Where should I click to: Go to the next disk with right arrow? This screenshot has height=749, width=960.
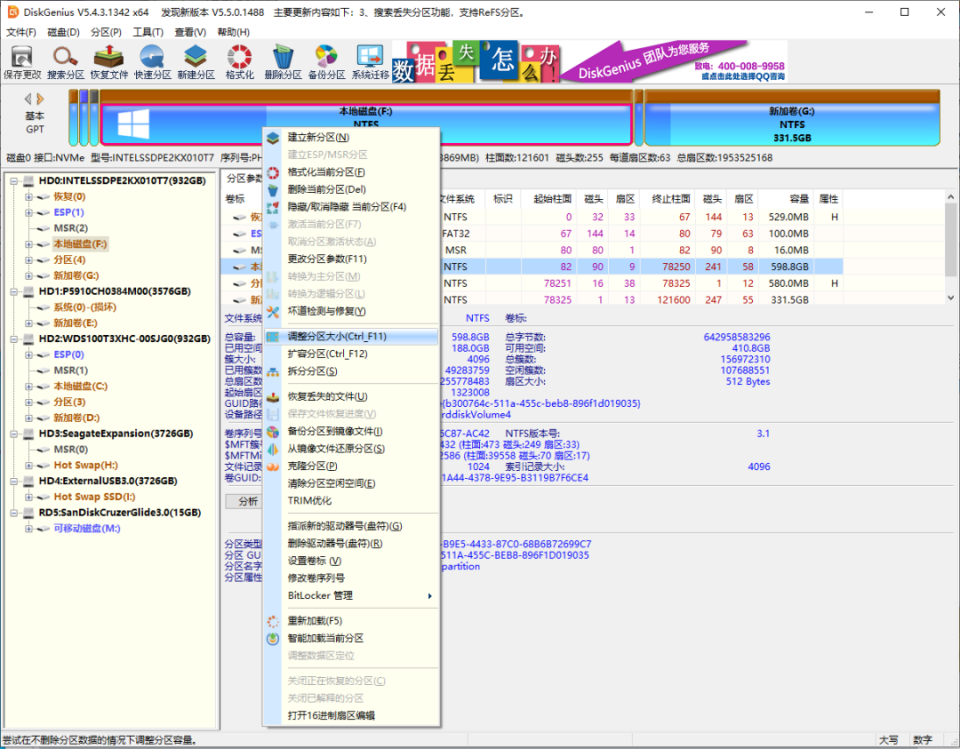pyautogui.click(x=41, y=98)
